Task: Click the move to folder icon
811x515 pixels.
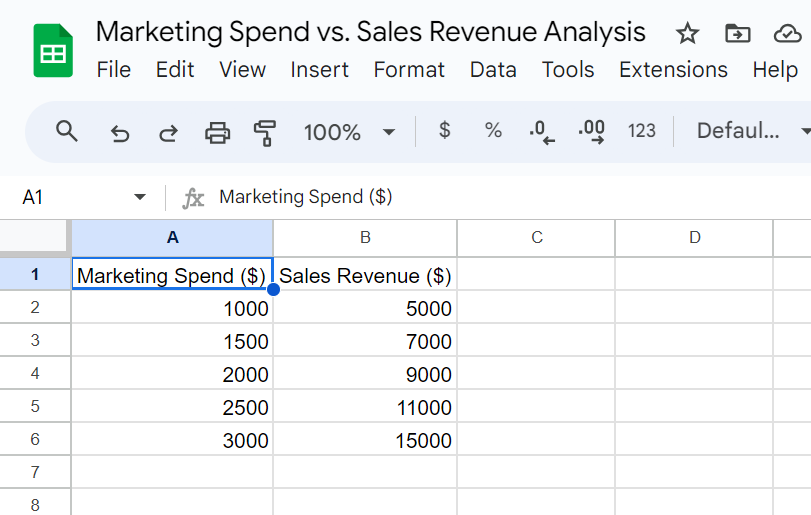Action: [737, 34]
